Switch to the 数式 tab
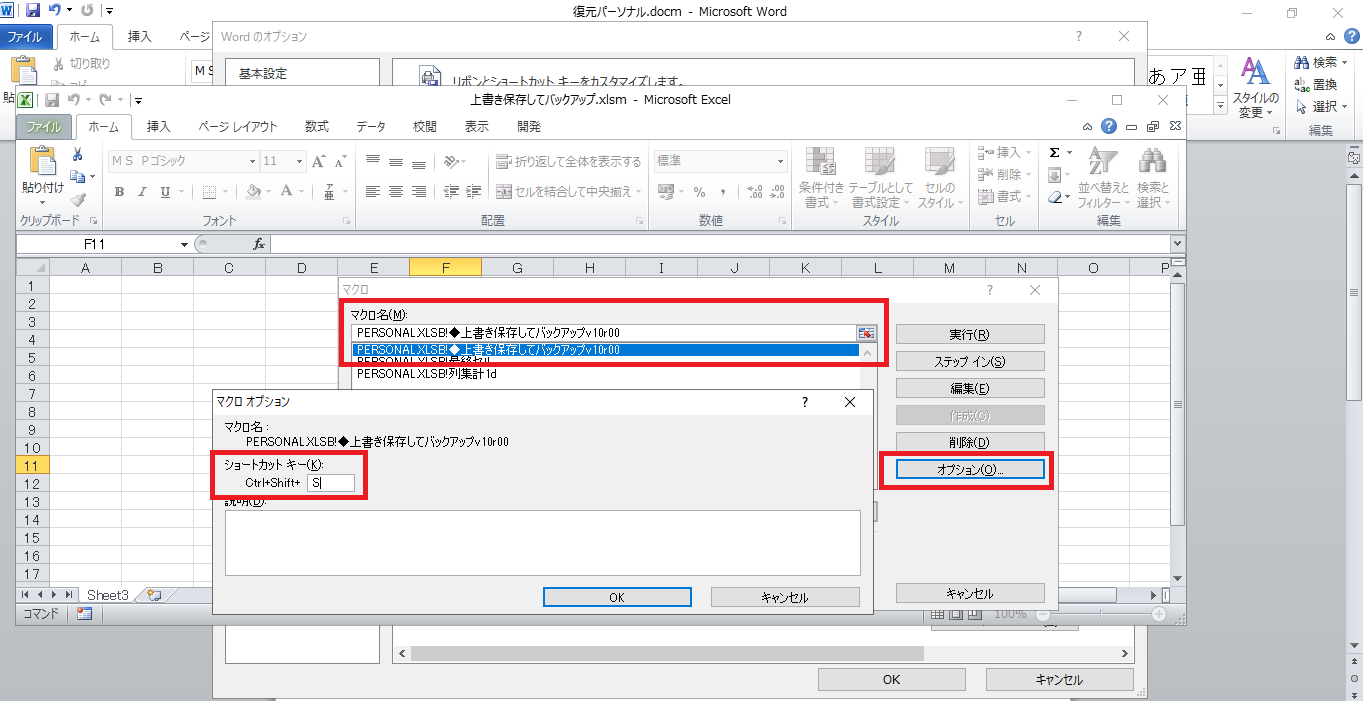 [317, 127]
